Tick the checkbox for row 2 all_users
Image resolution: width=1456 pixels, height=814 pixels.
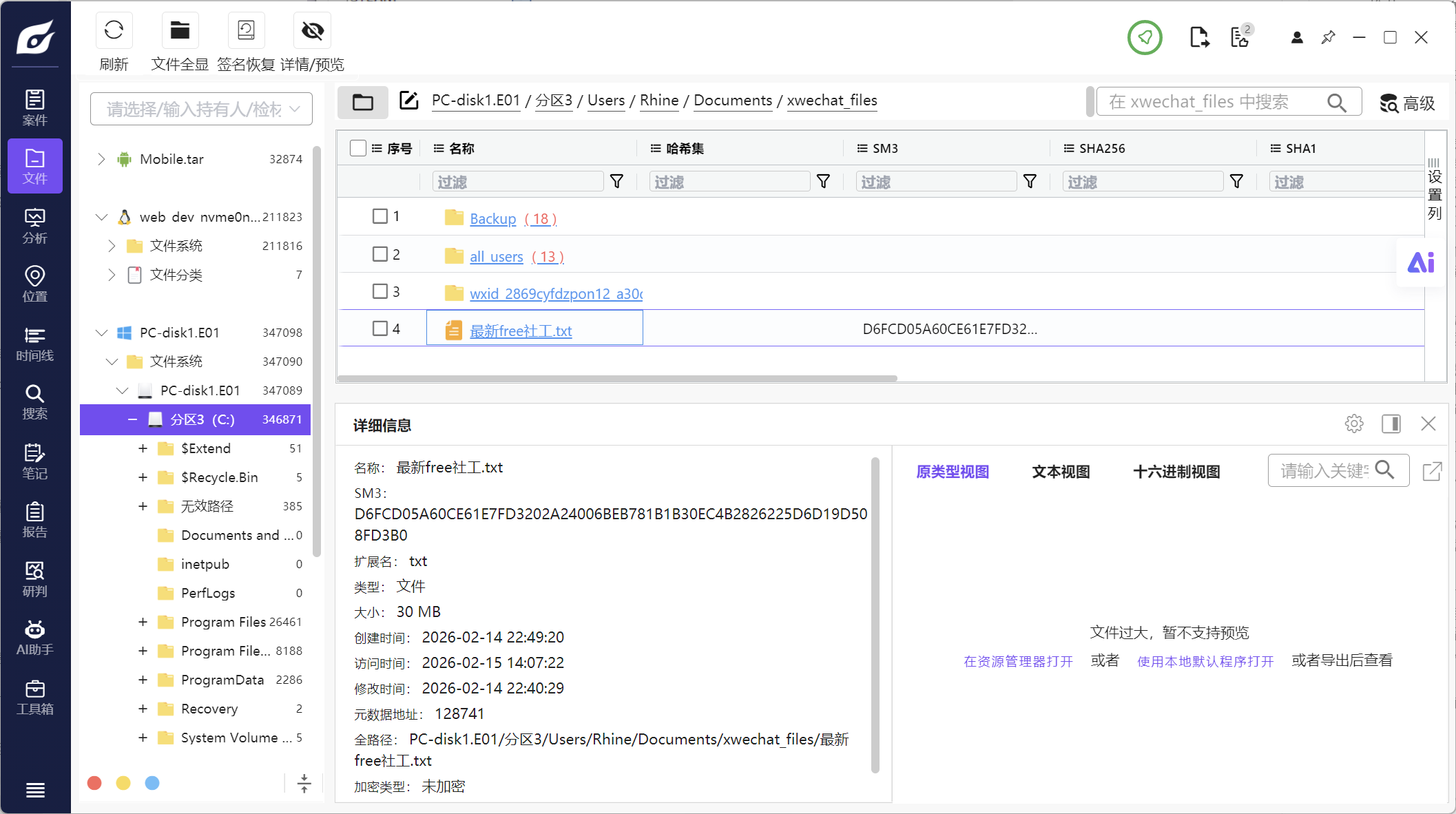(380, 254)
